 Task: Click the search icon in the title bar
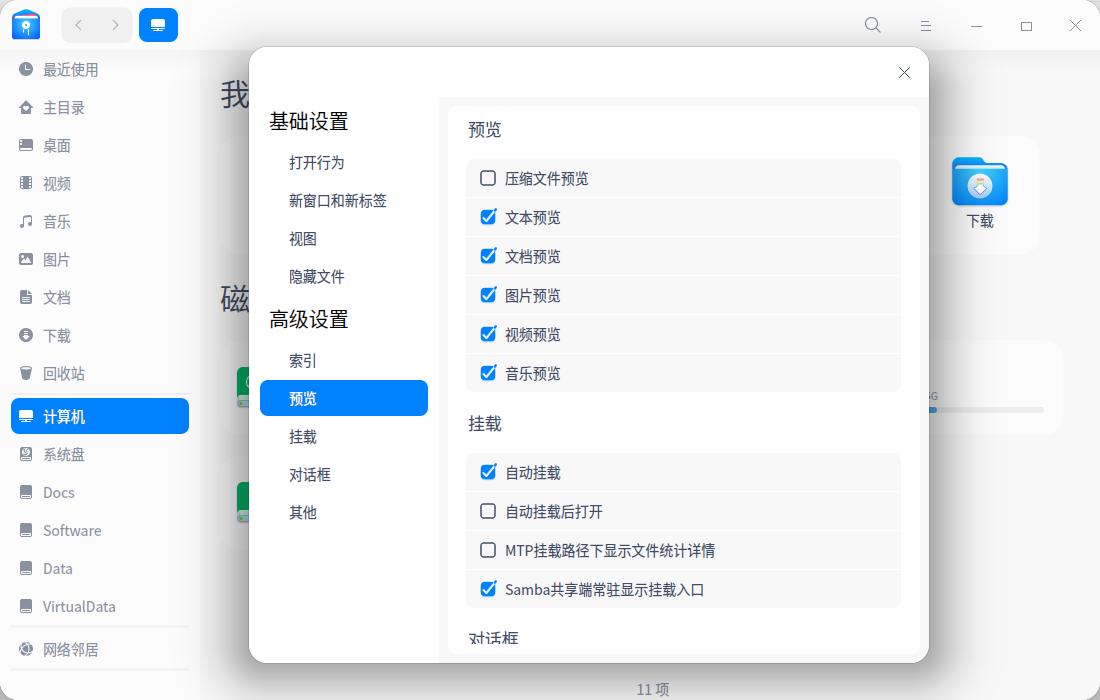click(872, 25)
